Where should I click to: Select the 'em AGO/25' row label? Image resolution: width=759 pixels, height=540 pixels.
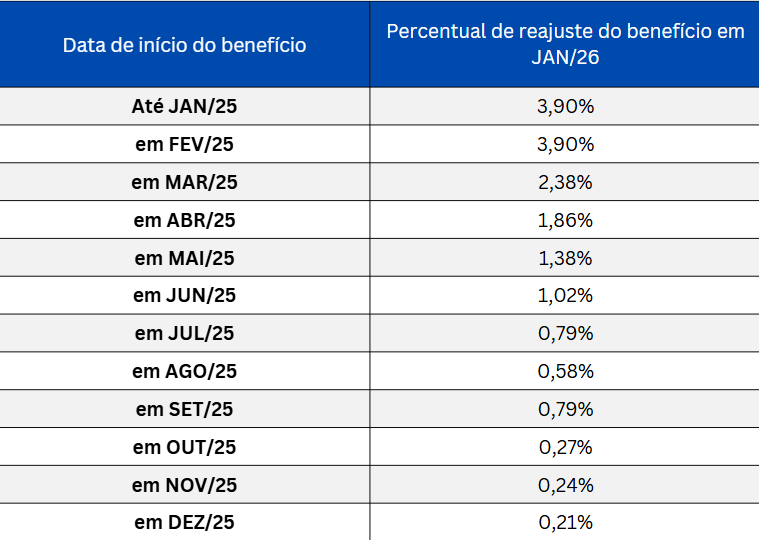click(184, 372)
